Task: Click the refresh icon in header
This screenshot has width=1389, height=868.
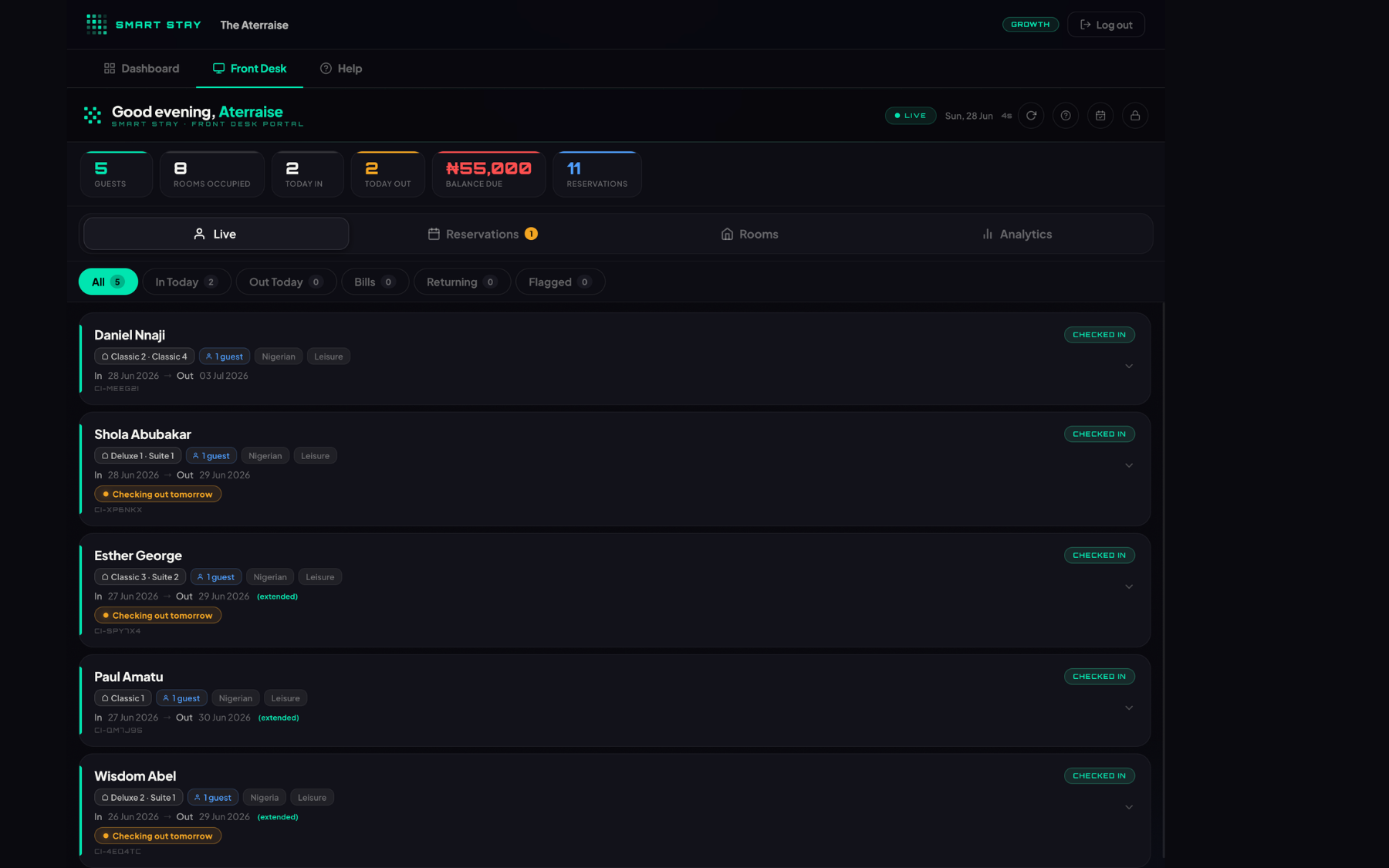Action: [1031, 116]
